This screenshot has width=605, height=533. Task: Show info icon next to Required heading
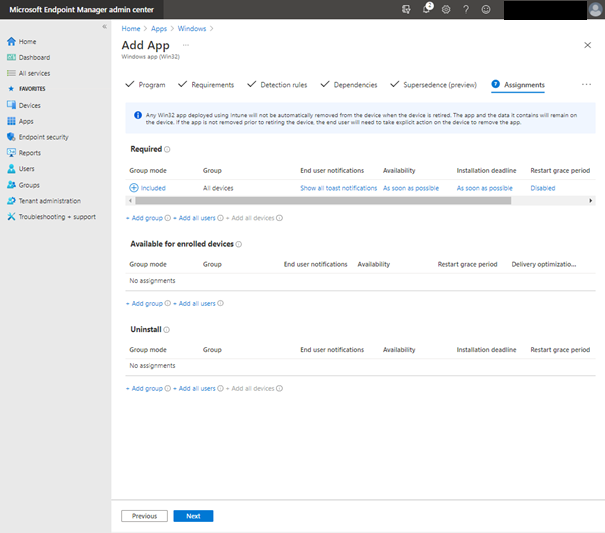[167, 149]
